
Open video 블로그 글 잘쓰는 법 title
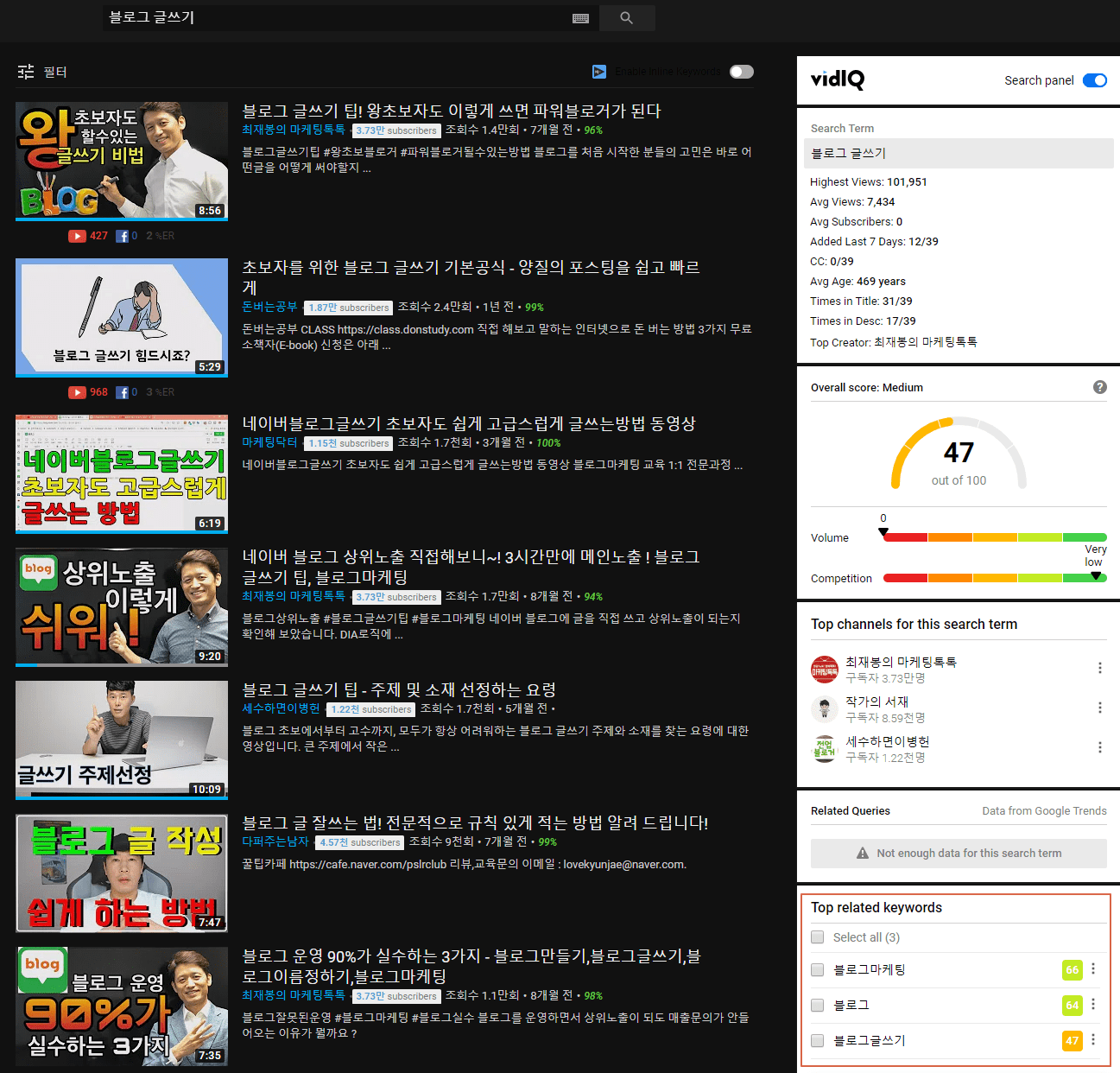(475, 822)
